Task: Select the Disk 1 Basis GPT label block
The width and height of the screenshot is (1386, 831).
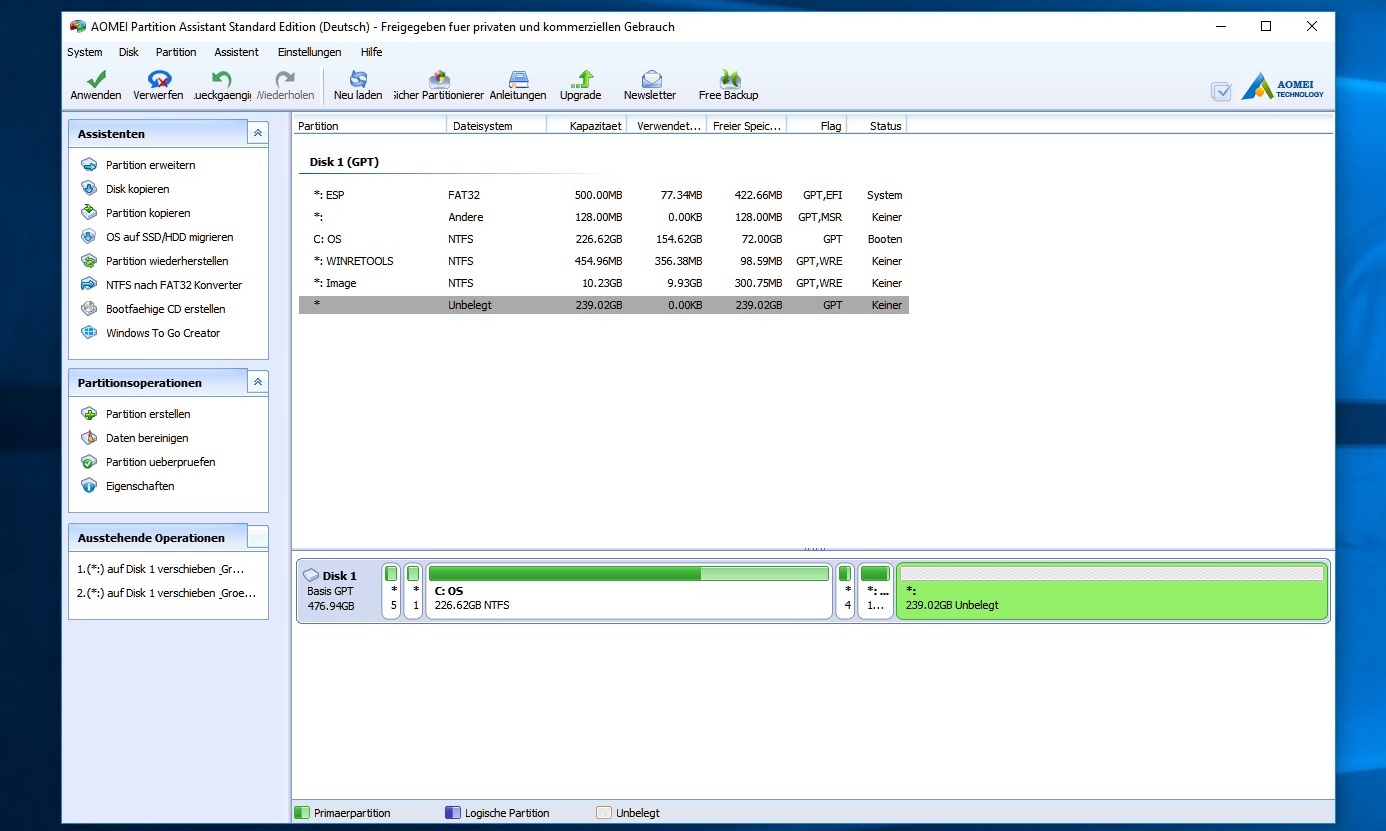Action: coord(339,591)
